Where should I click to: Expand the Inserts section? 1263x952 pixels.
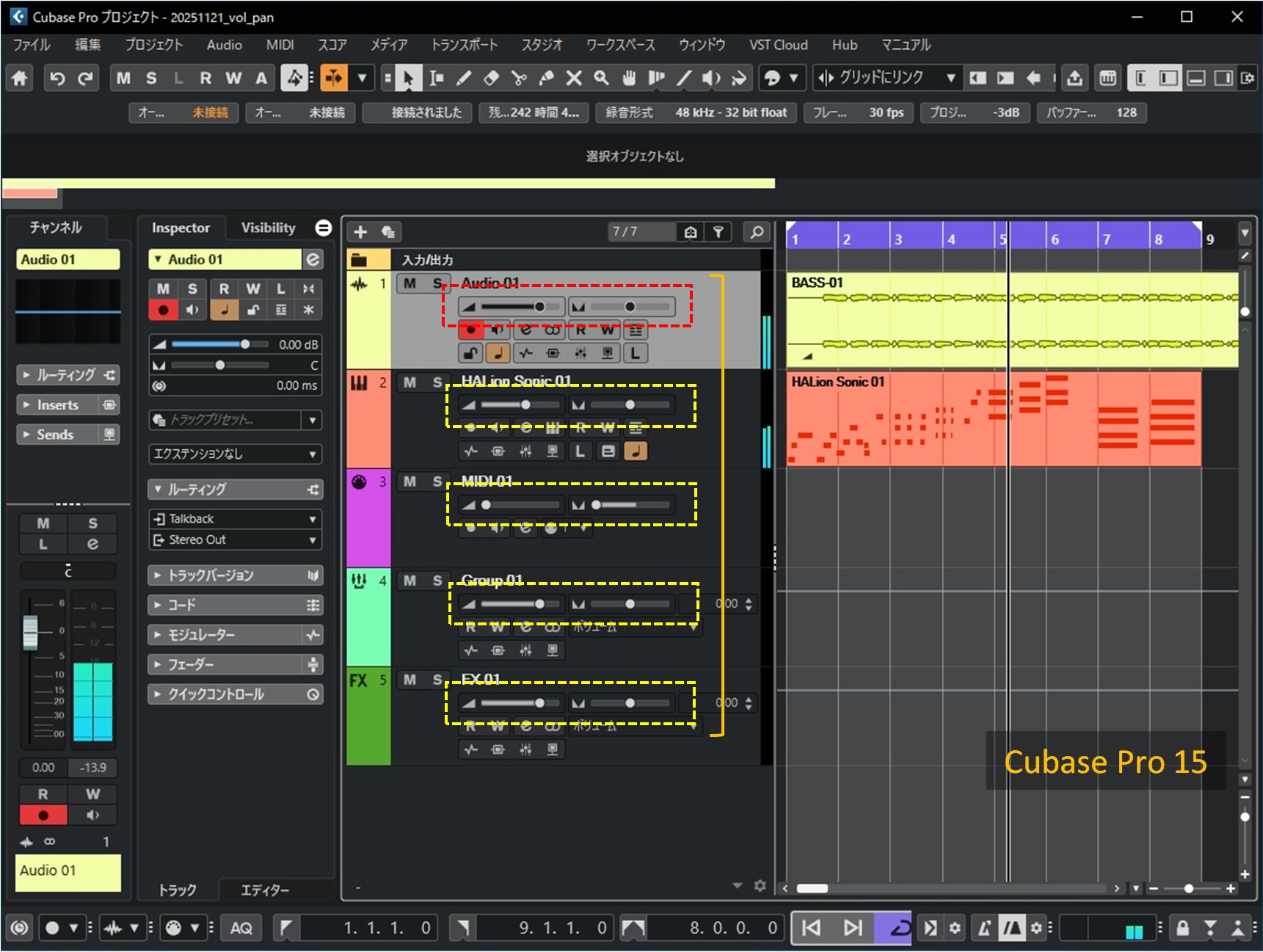(57, 404)
